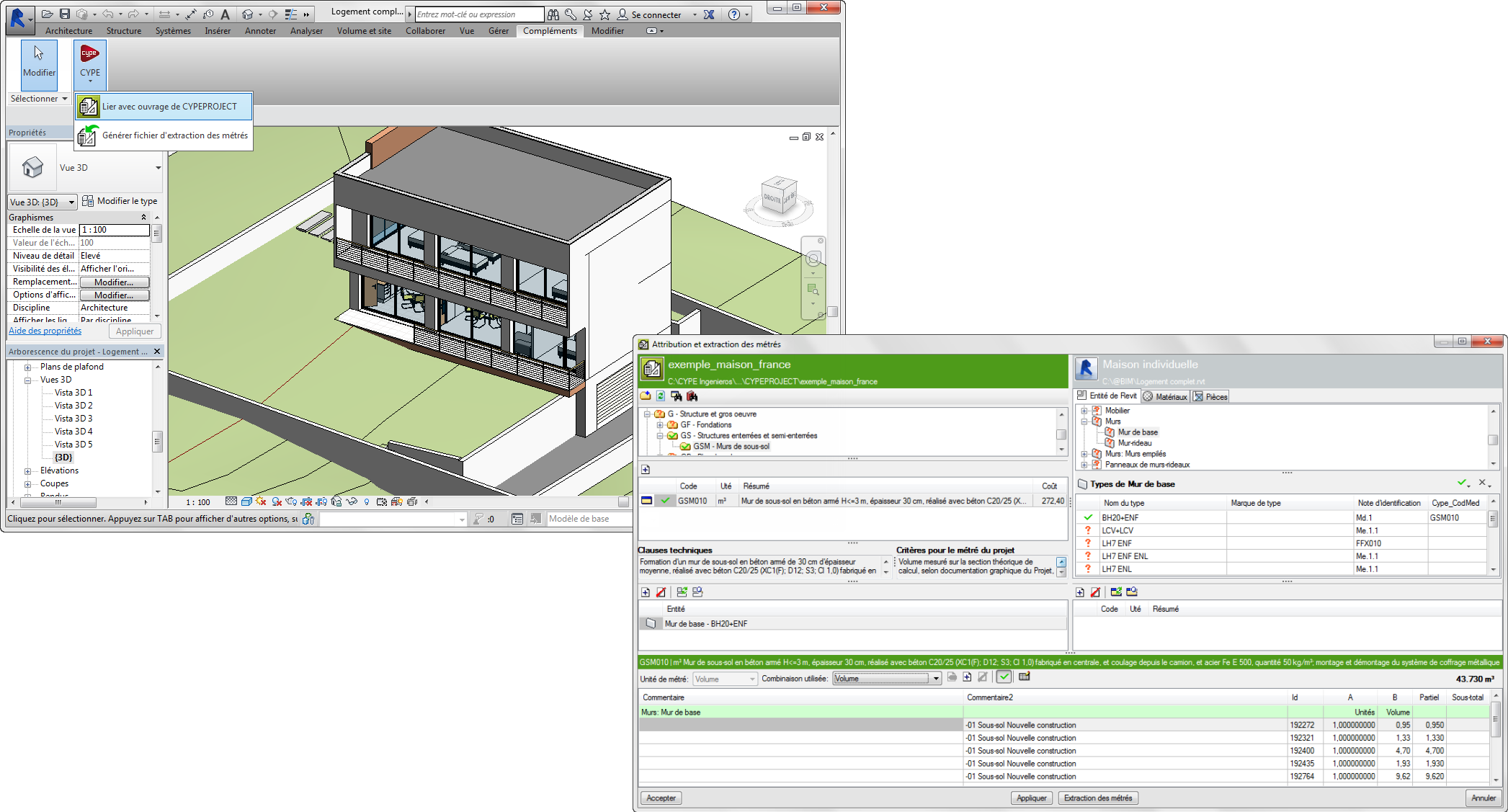This screenshot has width=1508, height=812.
Task: Click the X uncheck button in Types de Mur de base header
Action: click(x=1483, y=483)
